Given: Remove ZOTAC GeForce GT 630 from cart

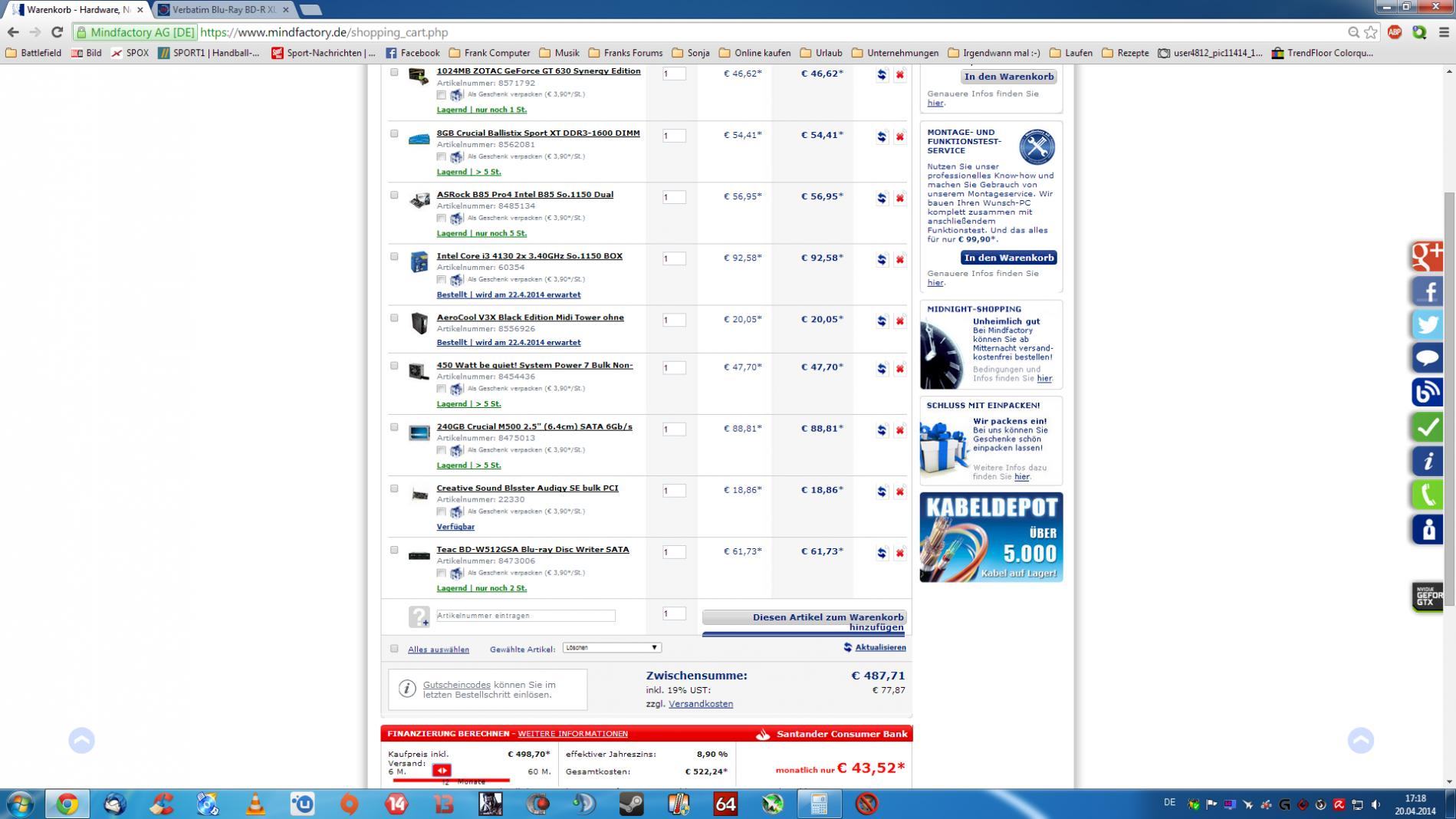Looking at the screenshot, I should [x=899, y=74].
